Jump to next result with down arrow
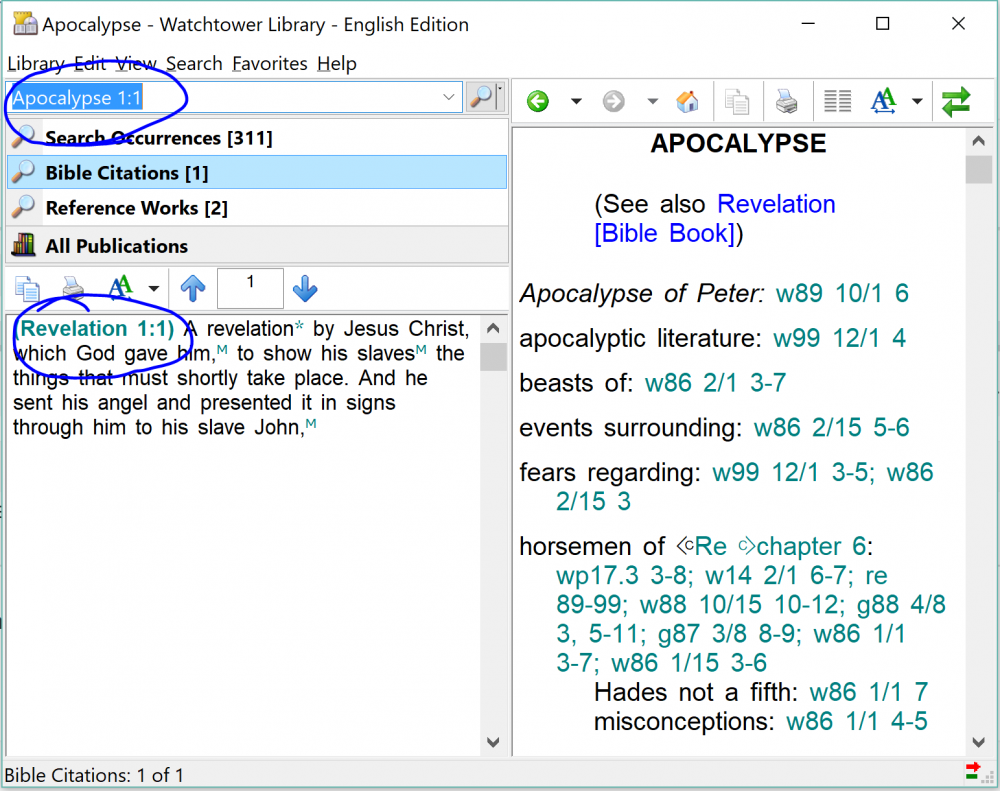 click(x=305, y=289)
